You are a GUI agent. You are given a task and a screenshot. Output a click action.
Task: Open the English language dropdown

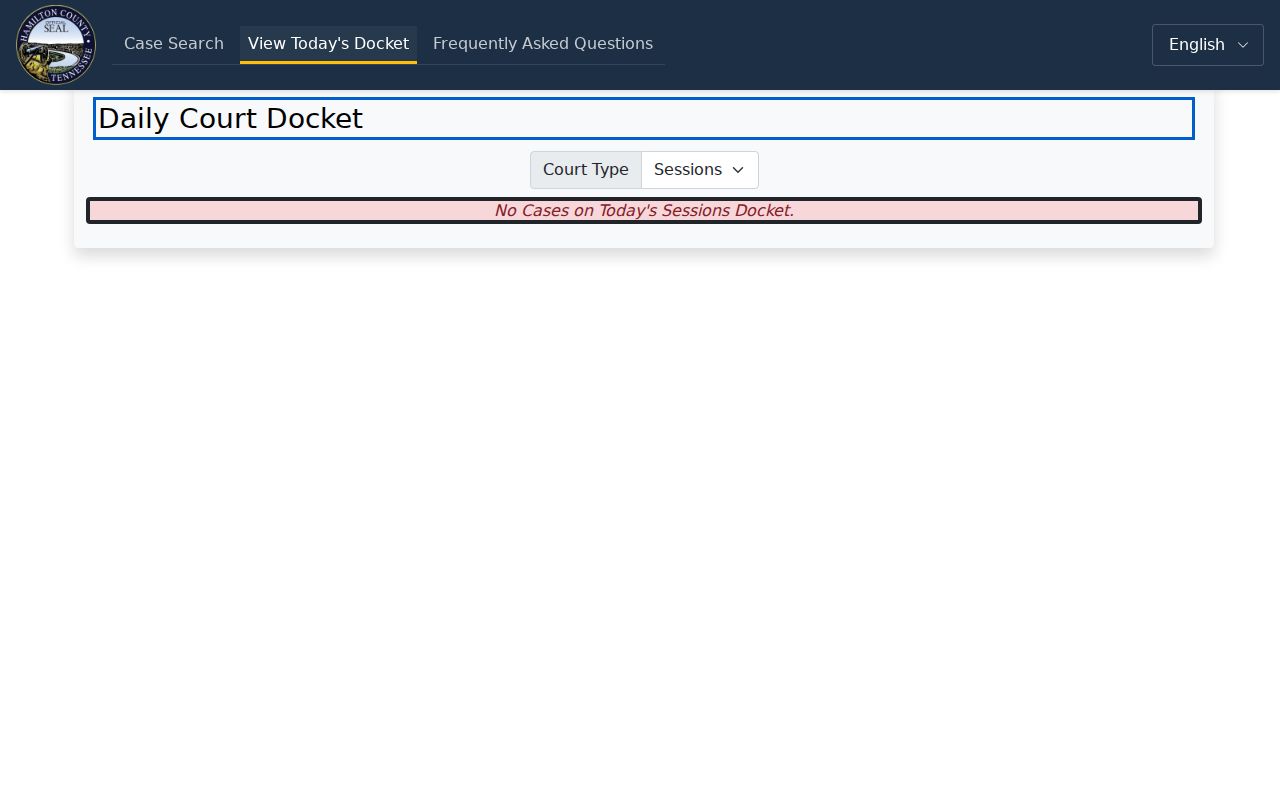coord(1208,45)
